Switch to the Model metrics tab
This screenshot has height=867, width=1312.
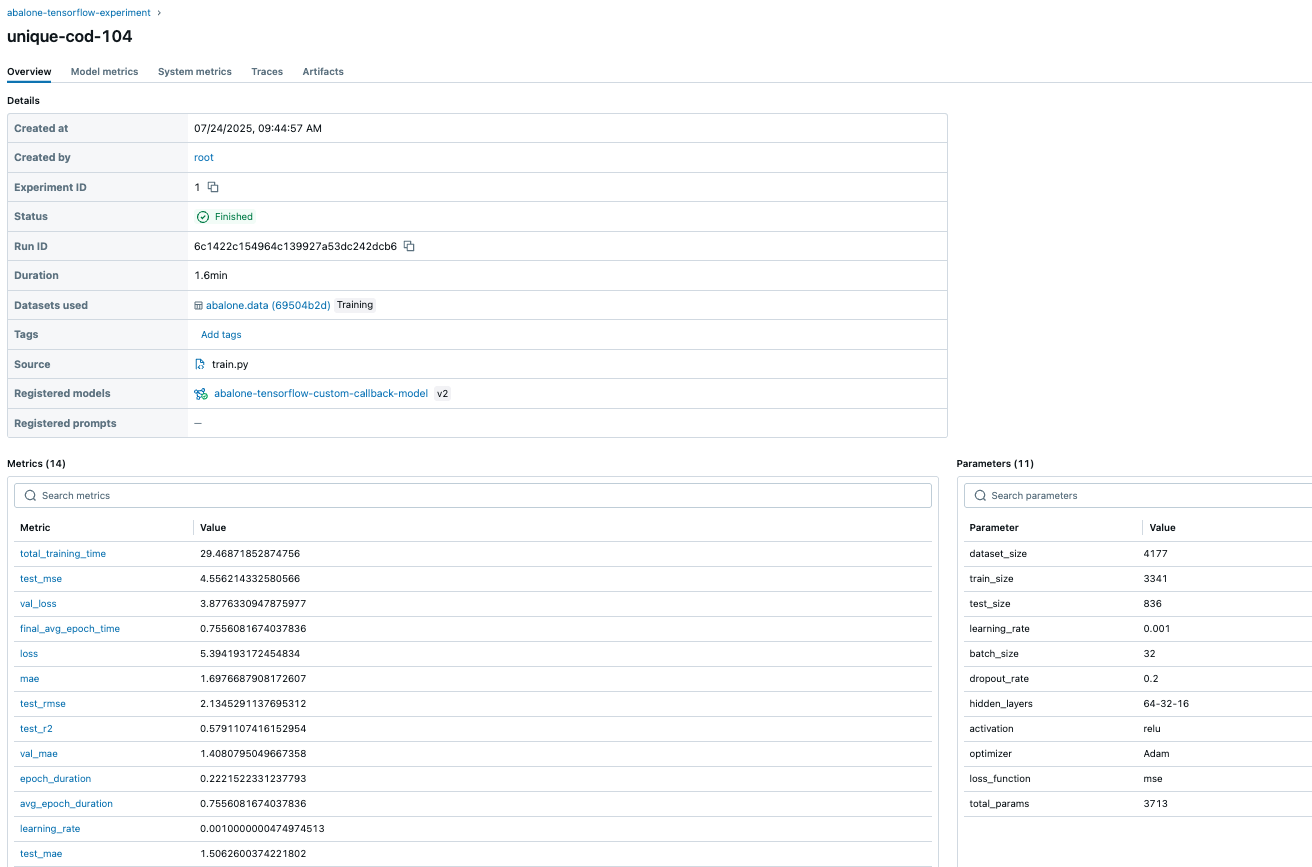click(x=104, y=71)
